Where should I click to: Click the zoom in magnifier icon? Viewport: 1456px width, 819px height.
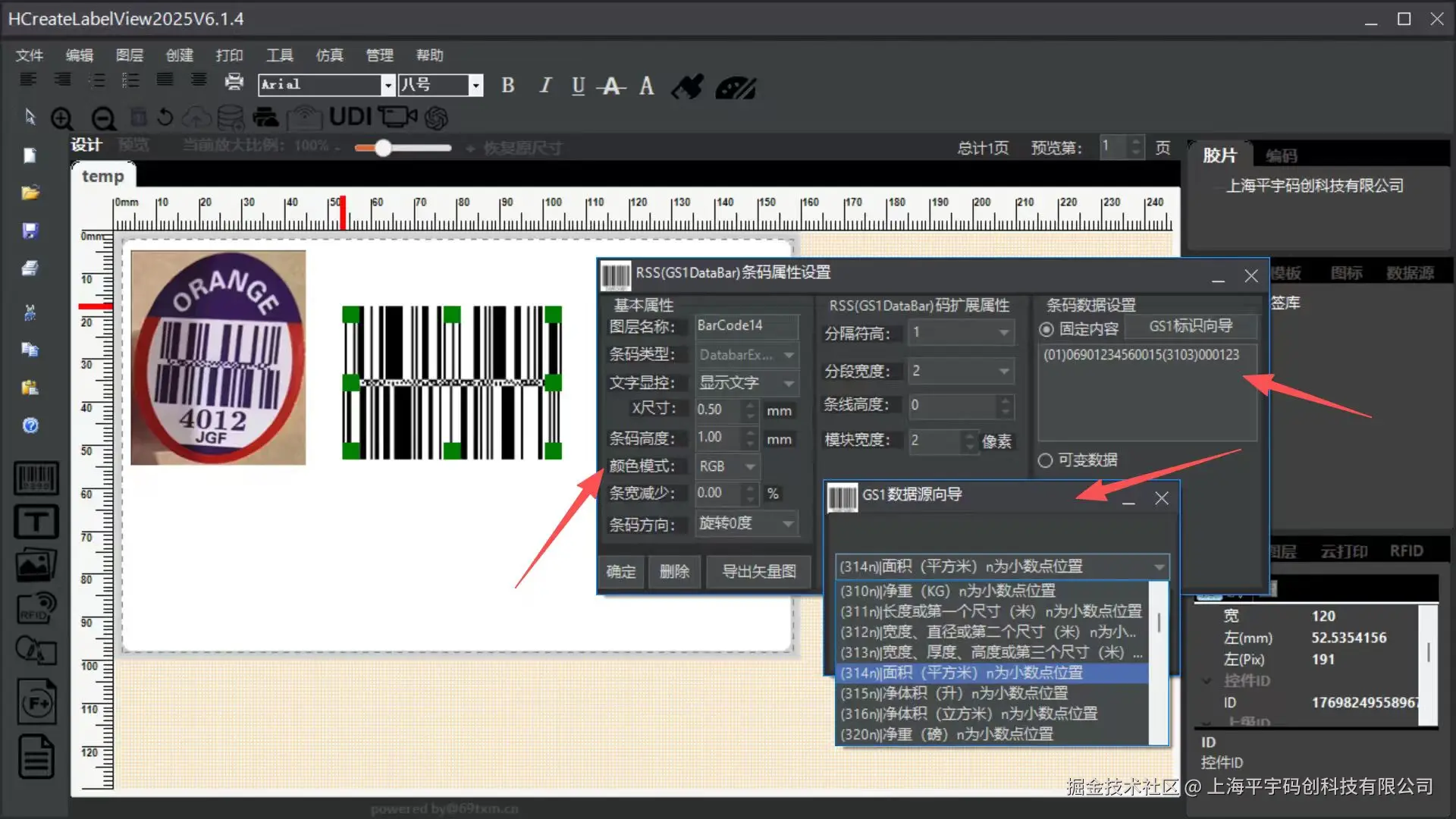(x=62, y=118)
